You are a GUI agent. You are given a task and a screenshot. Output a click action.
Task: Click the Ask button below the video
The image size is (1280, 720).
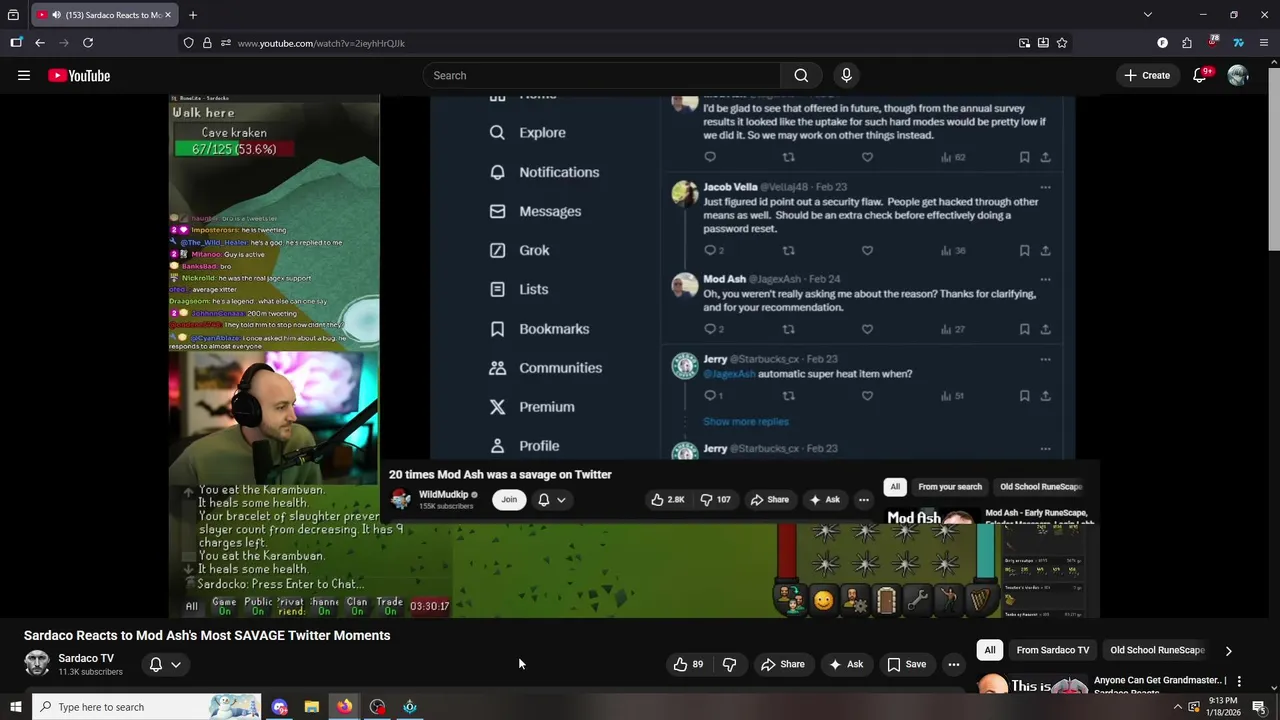(846, 664)
